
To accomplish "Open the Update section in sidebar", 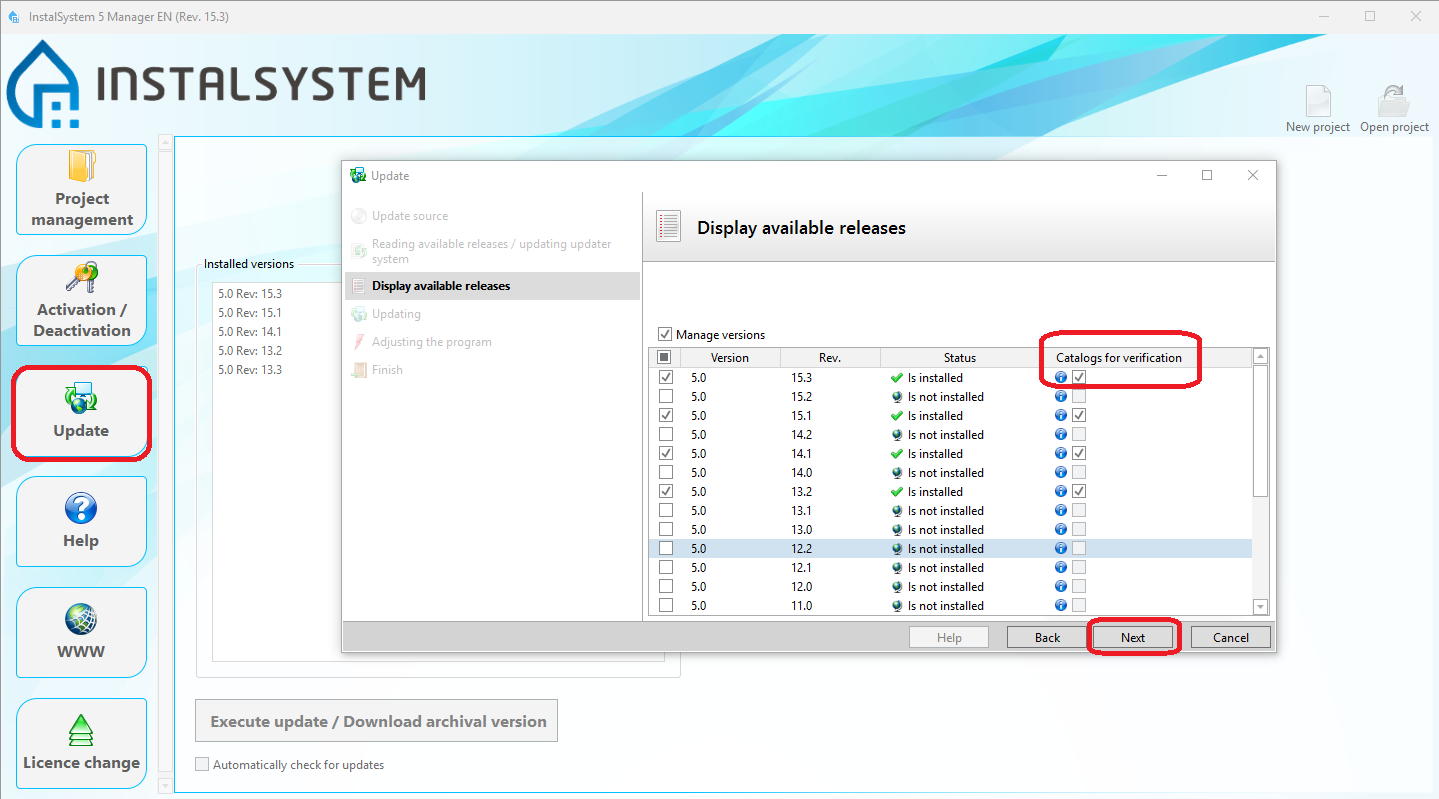I will pos(81,412).
